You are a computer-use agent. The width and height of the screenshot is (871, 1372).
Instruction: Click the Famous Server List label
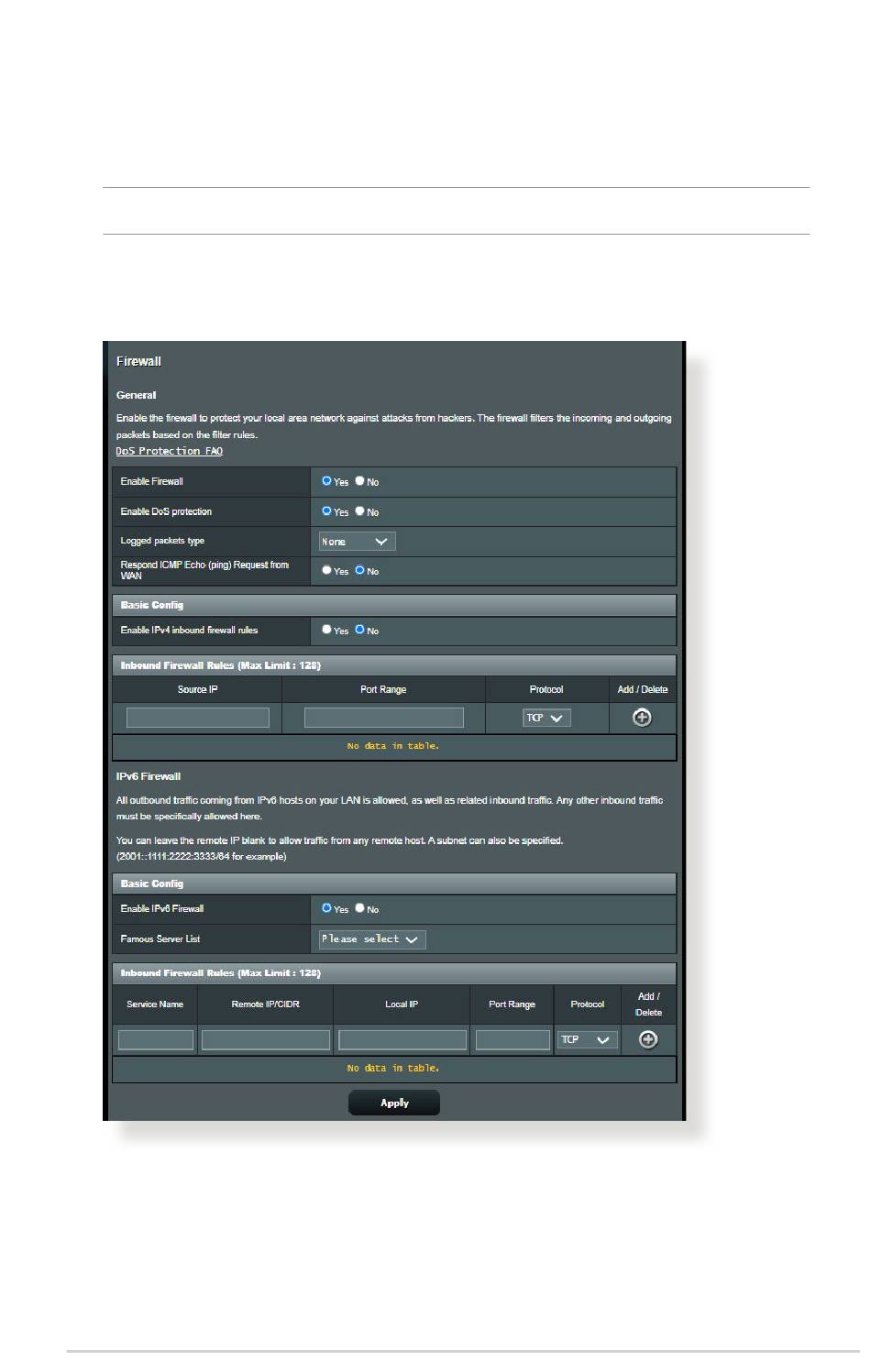point(160,938)
